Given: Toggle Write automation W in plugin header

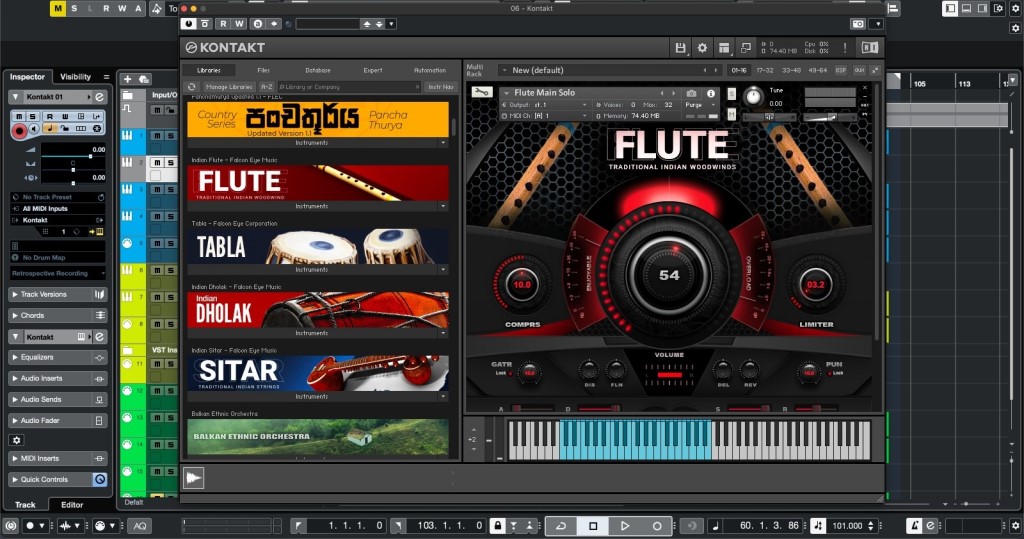Looking at the screenshot, I should pyautogui.click(x=239, y=24).
